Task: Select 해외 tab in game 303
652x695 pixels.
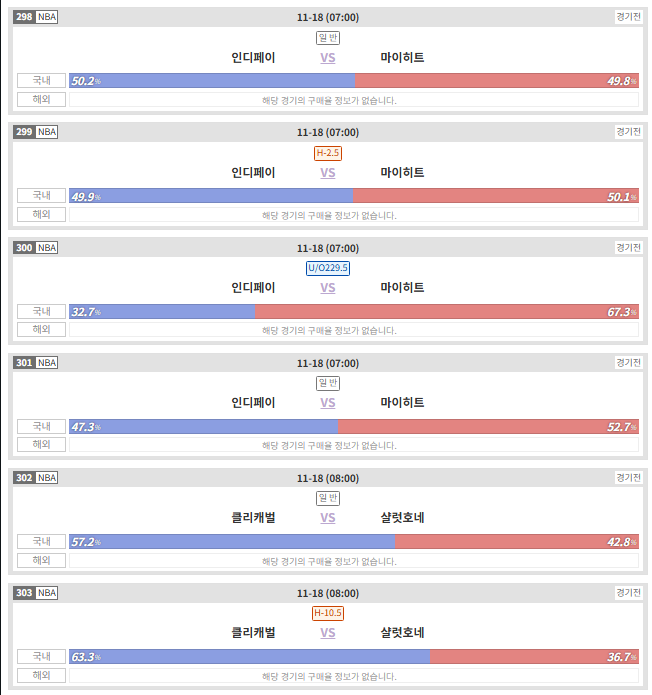Action: coord(41,675)
